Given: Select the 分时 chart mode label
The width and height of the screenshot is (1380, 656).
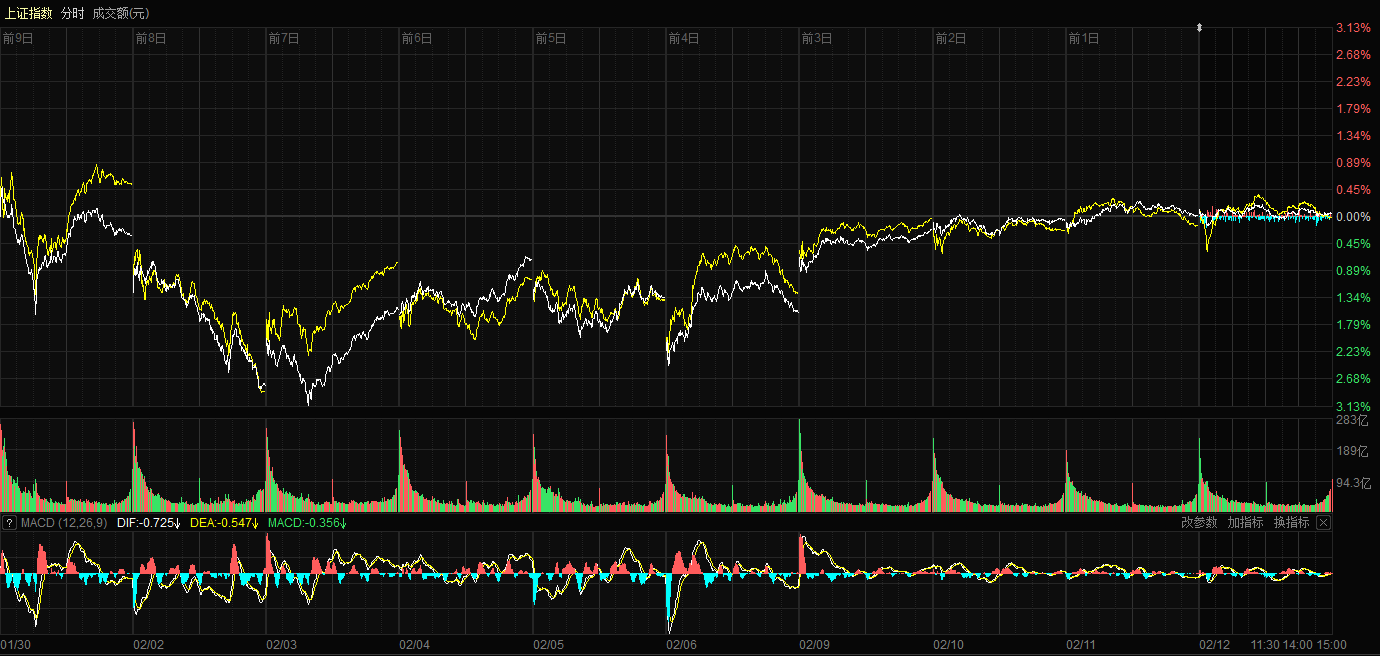Looking at the screenshot, I should point(72,13).
